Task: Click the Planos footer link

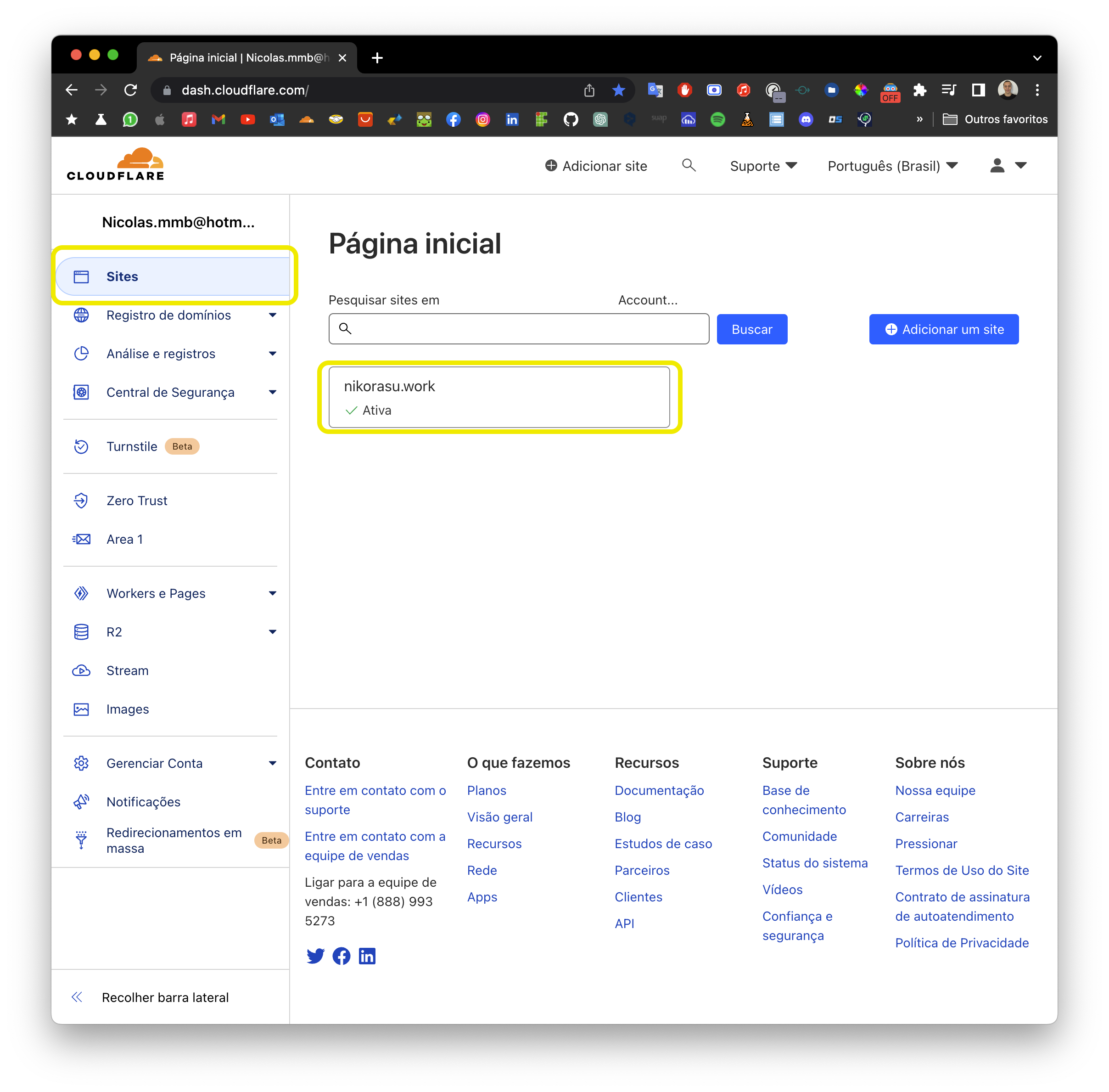Action: pos(486,790)
